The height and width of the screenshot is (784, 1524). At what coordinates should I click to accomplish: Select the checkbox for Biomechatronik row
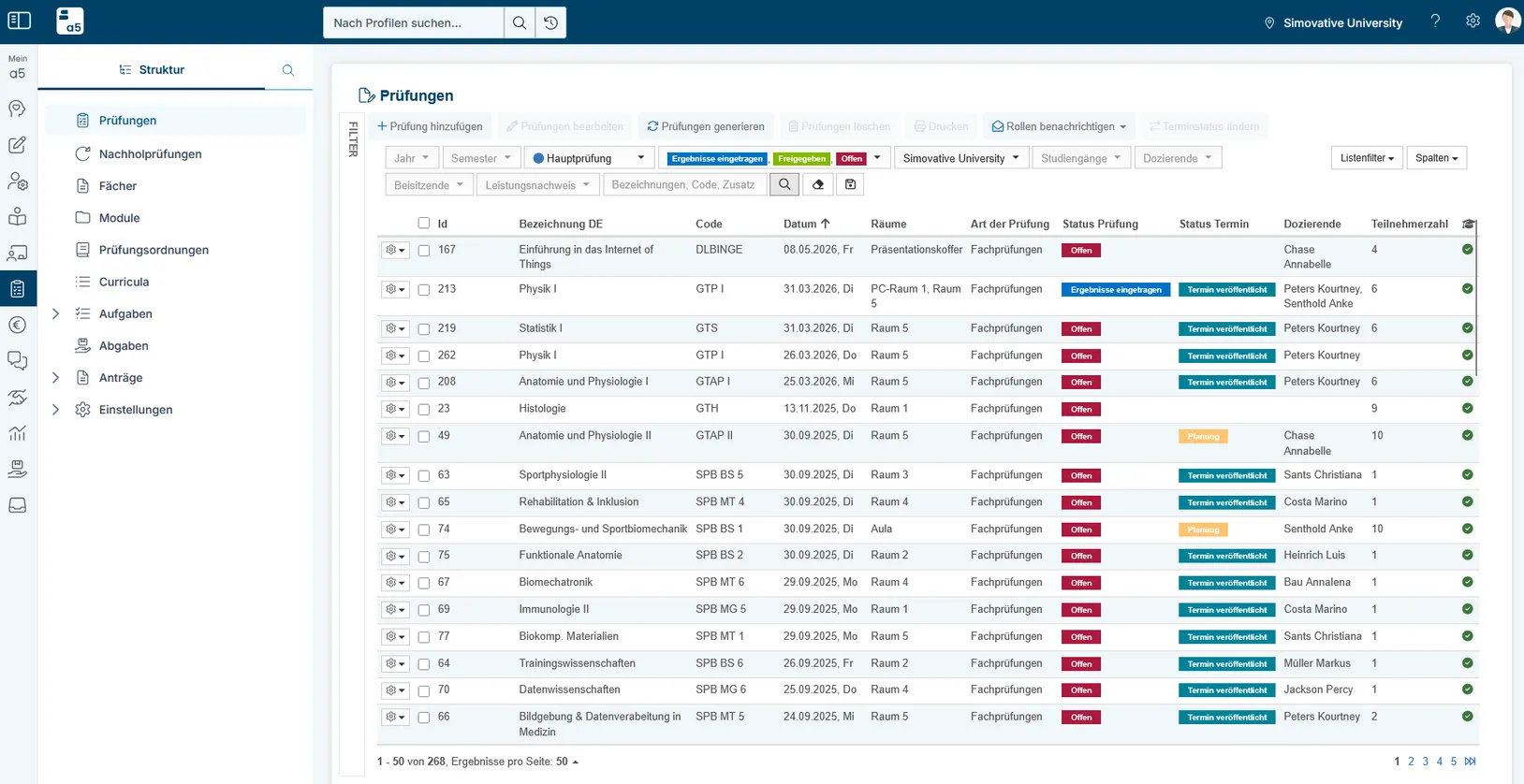(x=424, y=583)
